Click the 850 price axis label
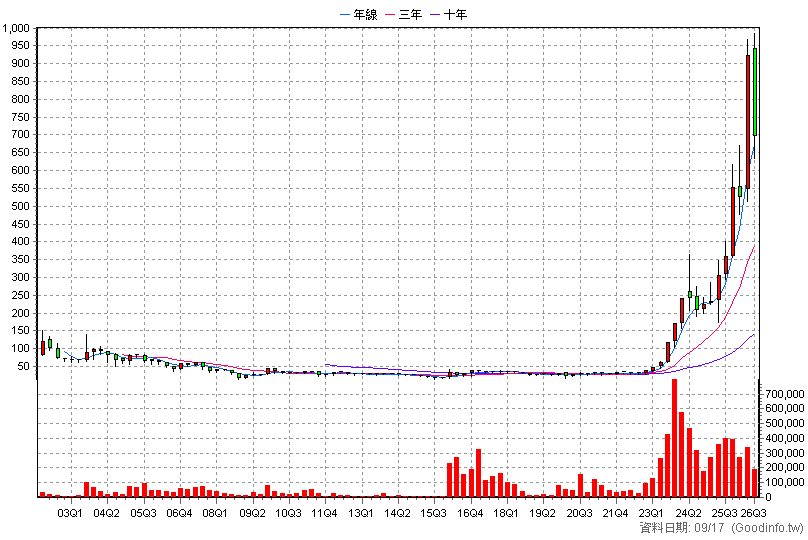This screenshot has width=808, height=540. (x=21, y=81)
